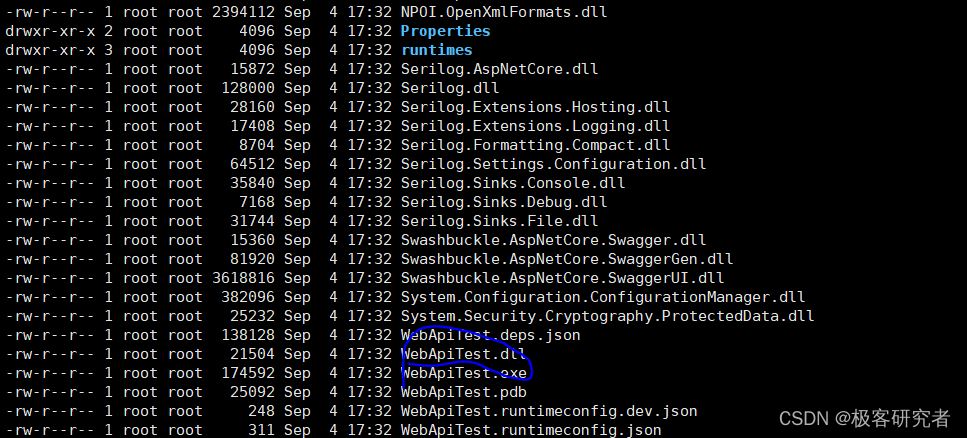
Task: Click Swashbuckle.AspNetCore.SwaggerUI.dll
Action: [563, 278]
